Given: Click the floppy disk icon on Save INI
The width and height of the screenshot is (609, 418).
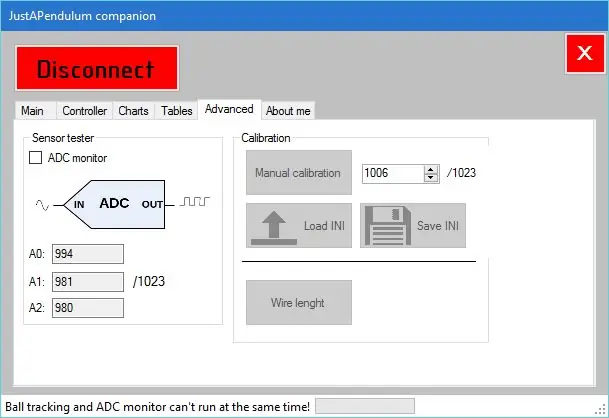Looking at the screenshot, I should [388, 226].
